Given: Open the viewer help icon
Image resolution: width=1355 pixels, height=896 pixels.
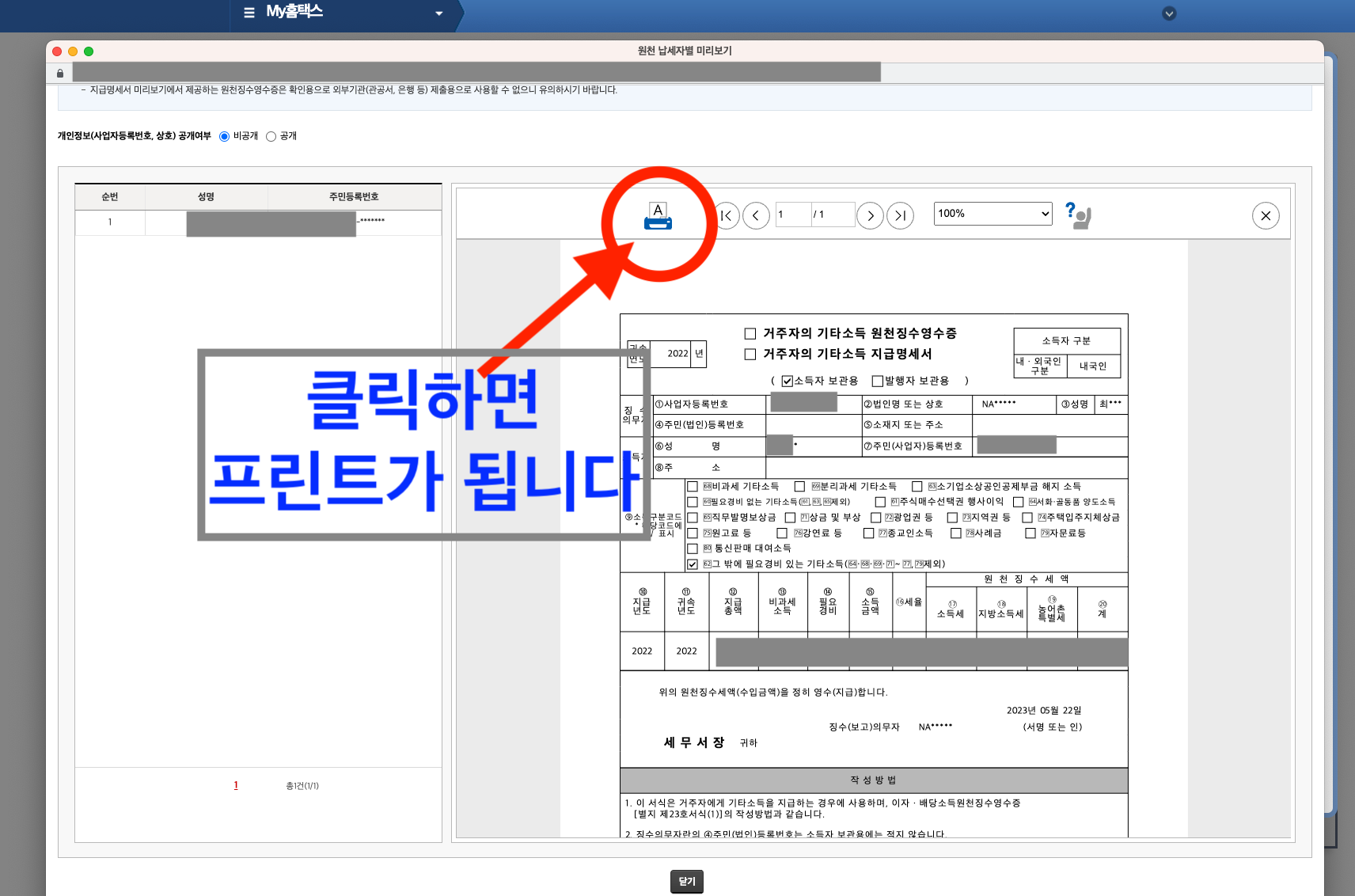Looking at the screenshot, I should [x=1078, y=215].
